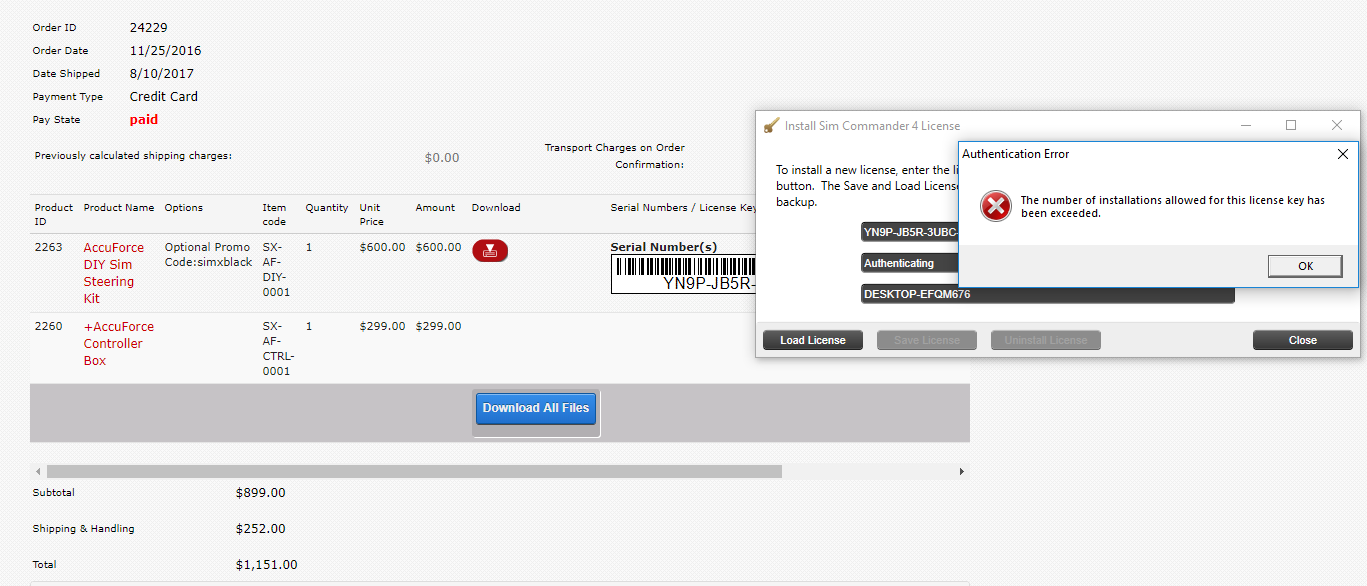Click the red error icon in dialog
The height and width of the screenshot is (586, 1367).
pyautogui.click(x=995, y=206)
